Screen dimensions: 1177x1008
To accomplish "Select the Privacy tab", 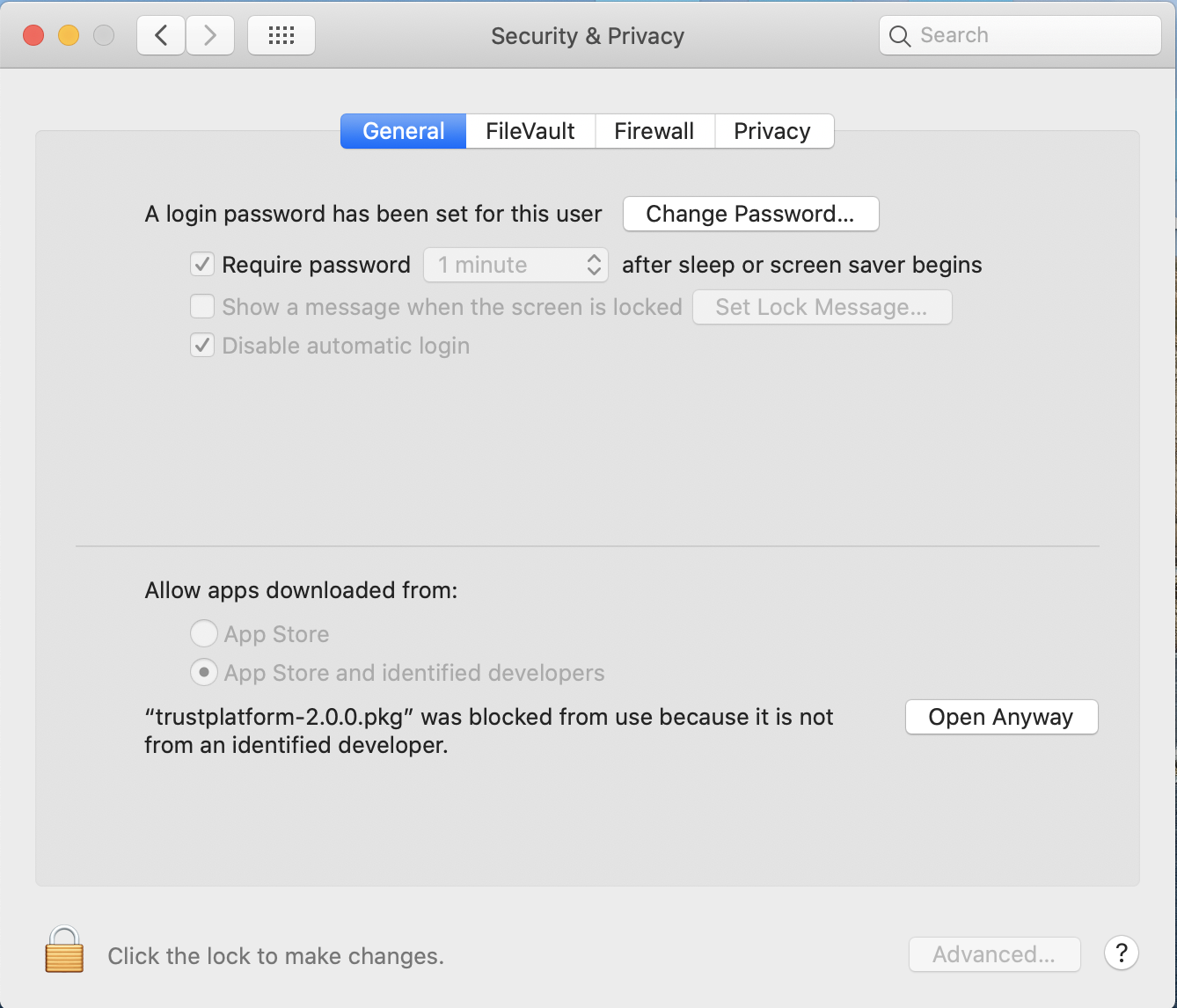I will [x=772, y=131].
